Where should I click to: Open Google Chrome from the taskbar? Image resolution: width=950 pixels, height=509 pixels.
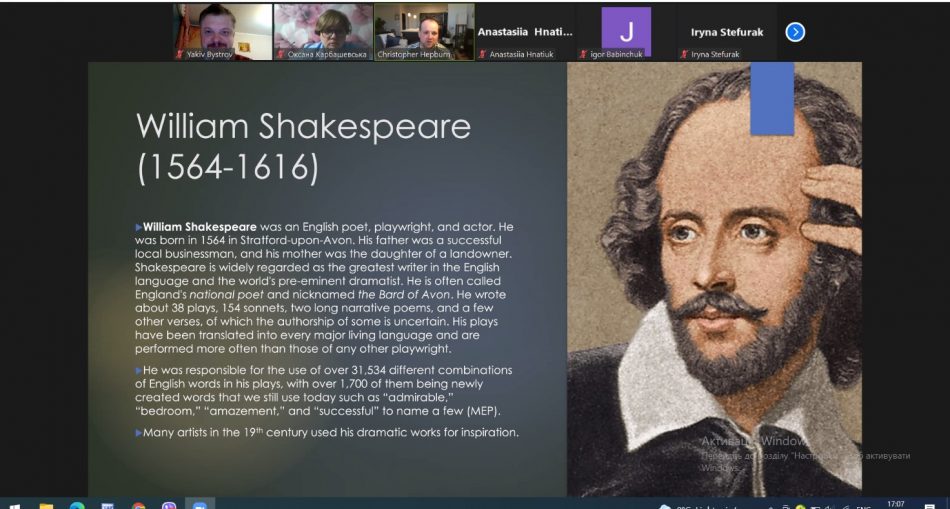click(138, 505)
